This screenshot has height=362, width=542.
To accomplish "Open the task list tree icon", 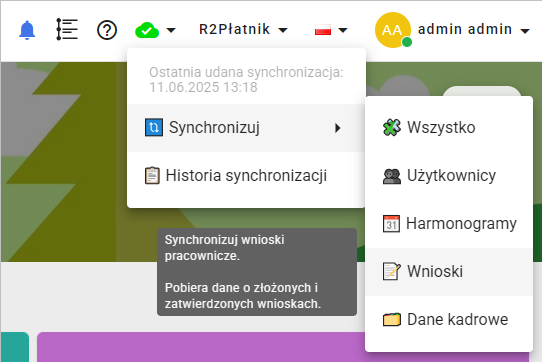I will click(x=67, y=29).
